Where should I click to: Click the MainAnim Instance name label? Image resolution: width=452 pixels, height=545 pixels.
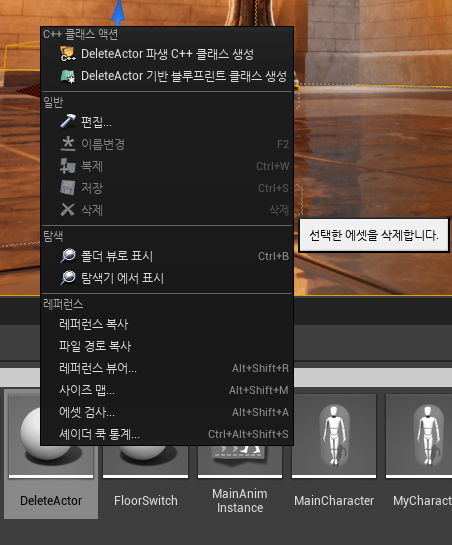click(x=240, y=501)
